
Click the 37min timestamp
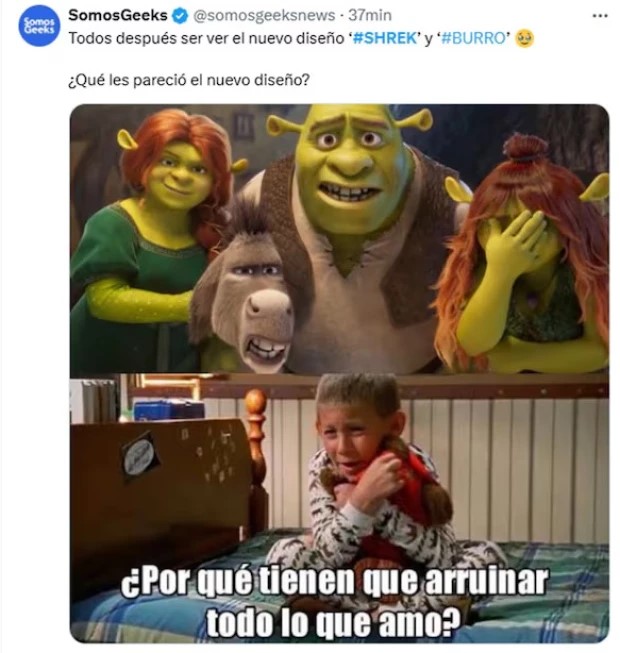(x=370, y=15)
